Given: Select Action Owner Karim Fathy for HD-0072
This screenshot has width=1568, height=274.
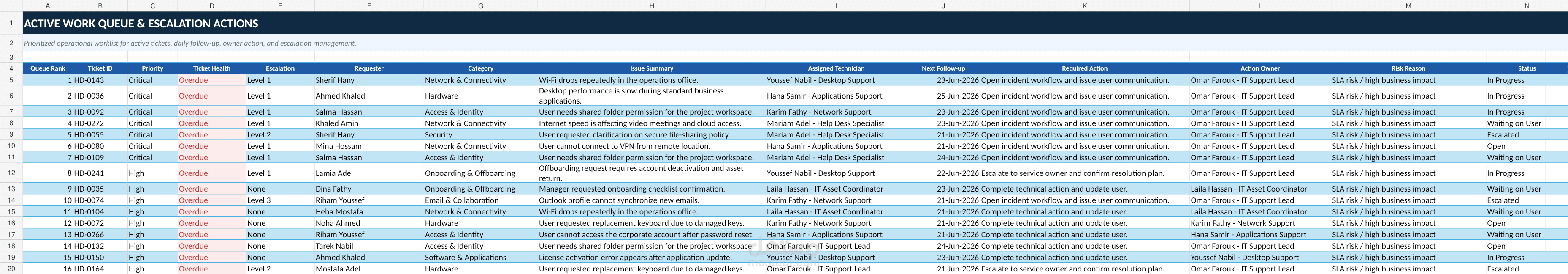Looking at the screenshot, I should (x=1259, y=223).
